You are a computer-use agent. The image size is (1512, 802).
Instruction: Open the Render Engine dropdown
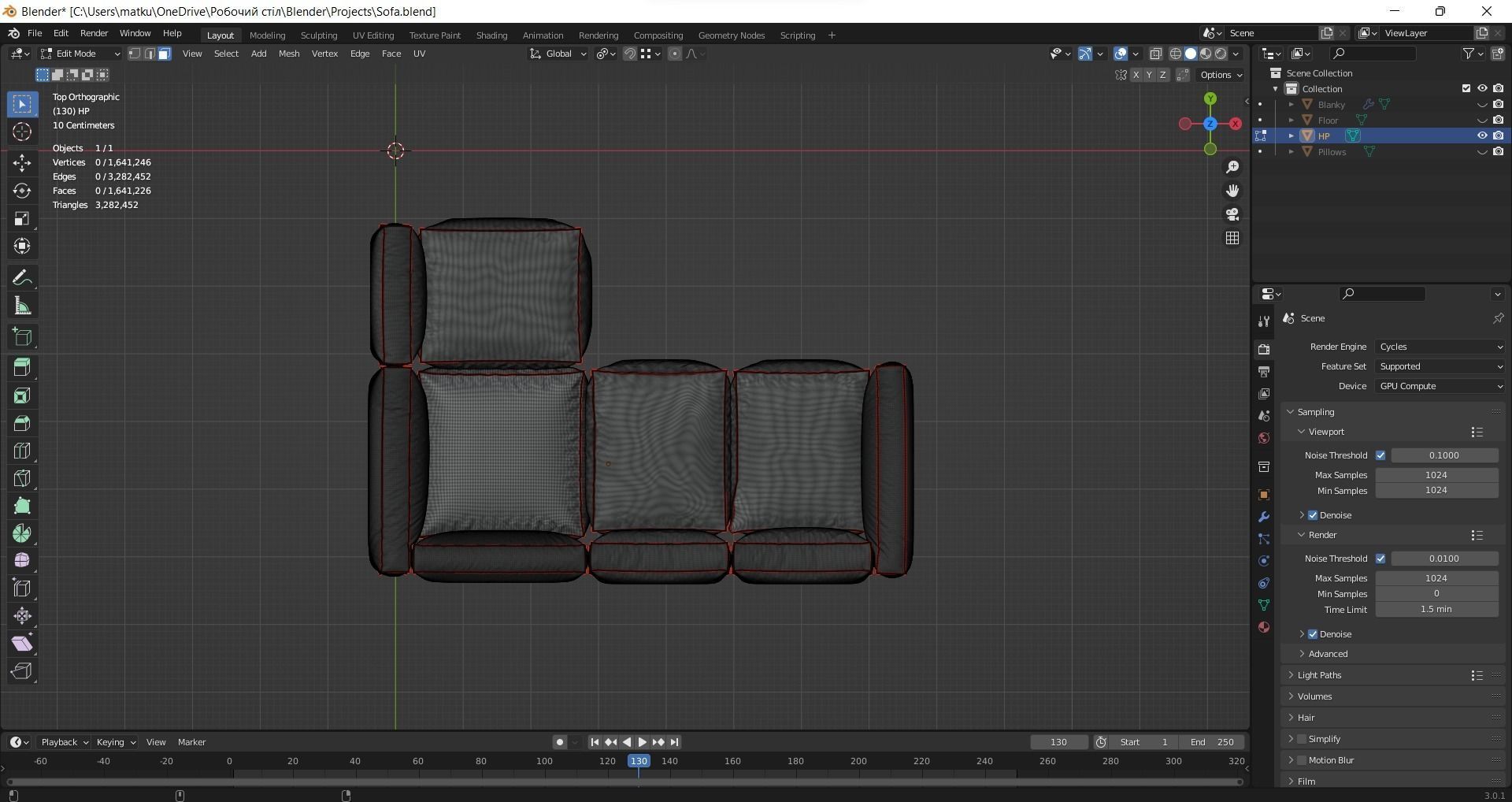(x=1440, y=347)
